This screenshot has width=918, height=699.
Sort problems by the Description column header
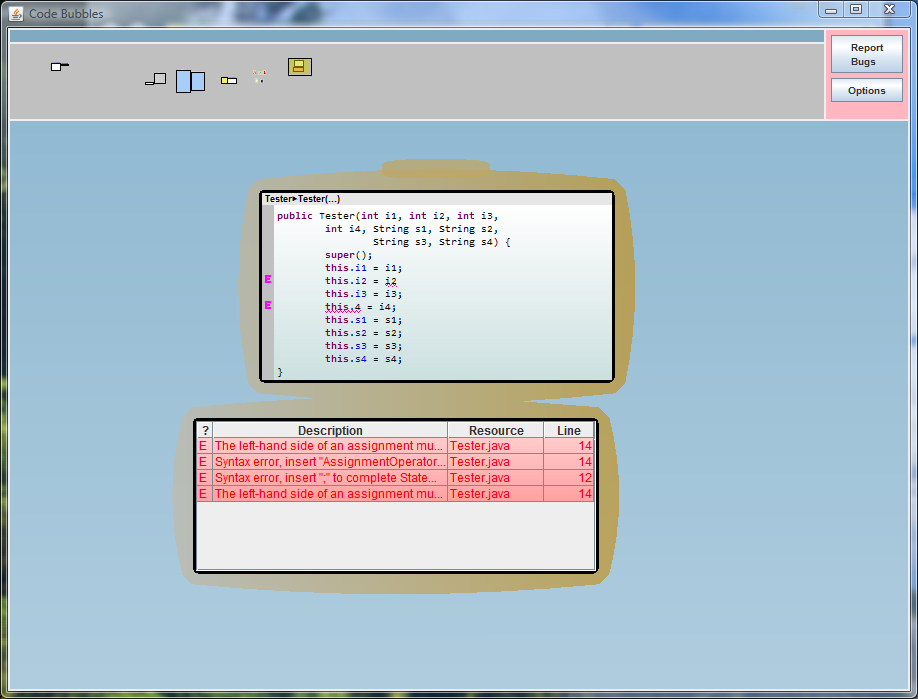click(x=330, y=430)
